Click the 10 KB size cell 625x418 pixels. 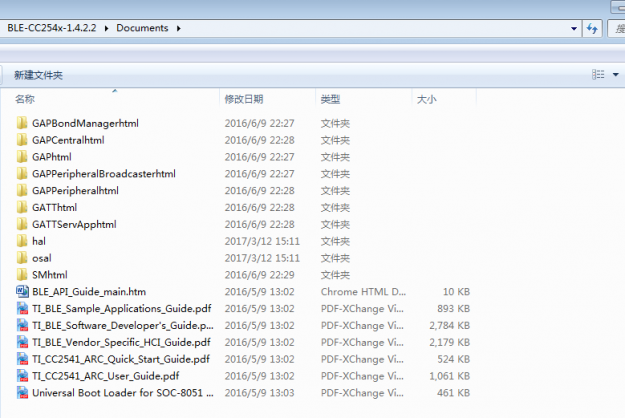(456, 292)
